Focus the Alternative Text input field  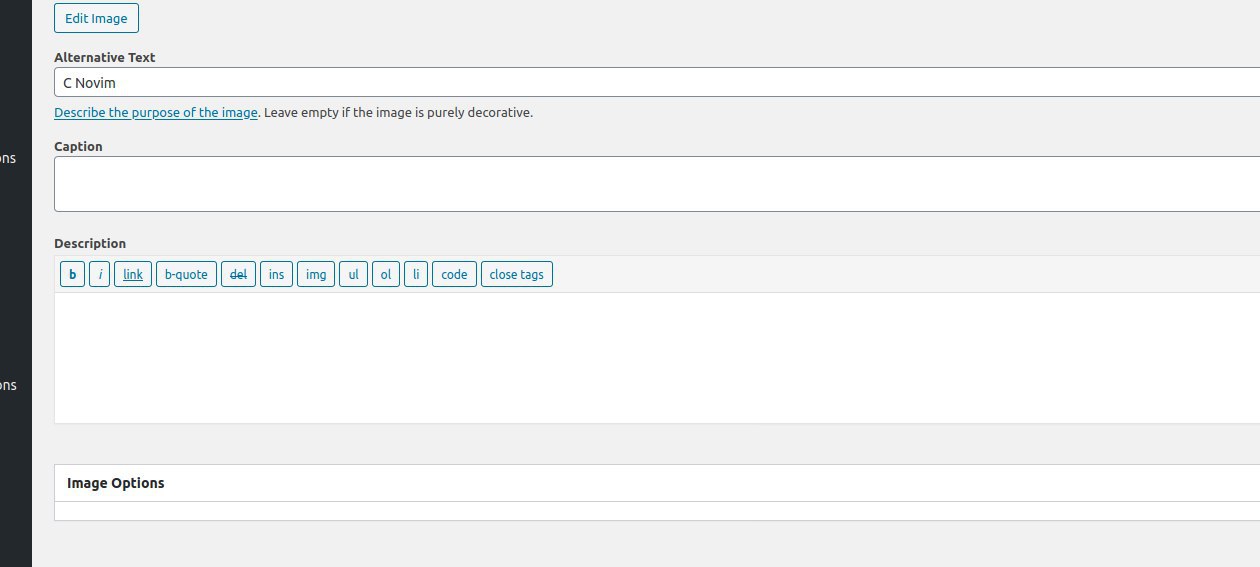point(650,83)
